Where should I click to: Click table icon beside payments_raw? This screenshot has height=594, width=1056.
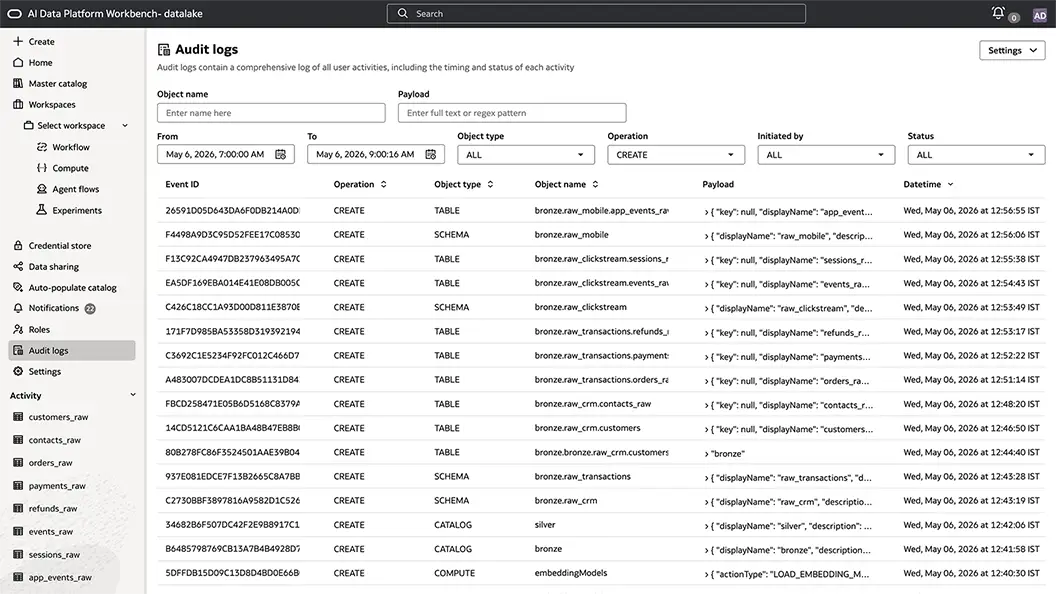click(x=18, y=486)
